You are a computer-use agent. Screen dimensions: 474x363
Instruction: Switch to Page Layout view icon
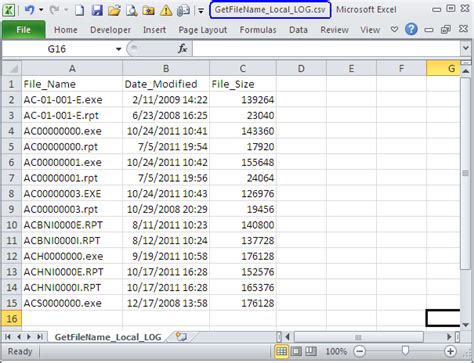coord(296,351)
